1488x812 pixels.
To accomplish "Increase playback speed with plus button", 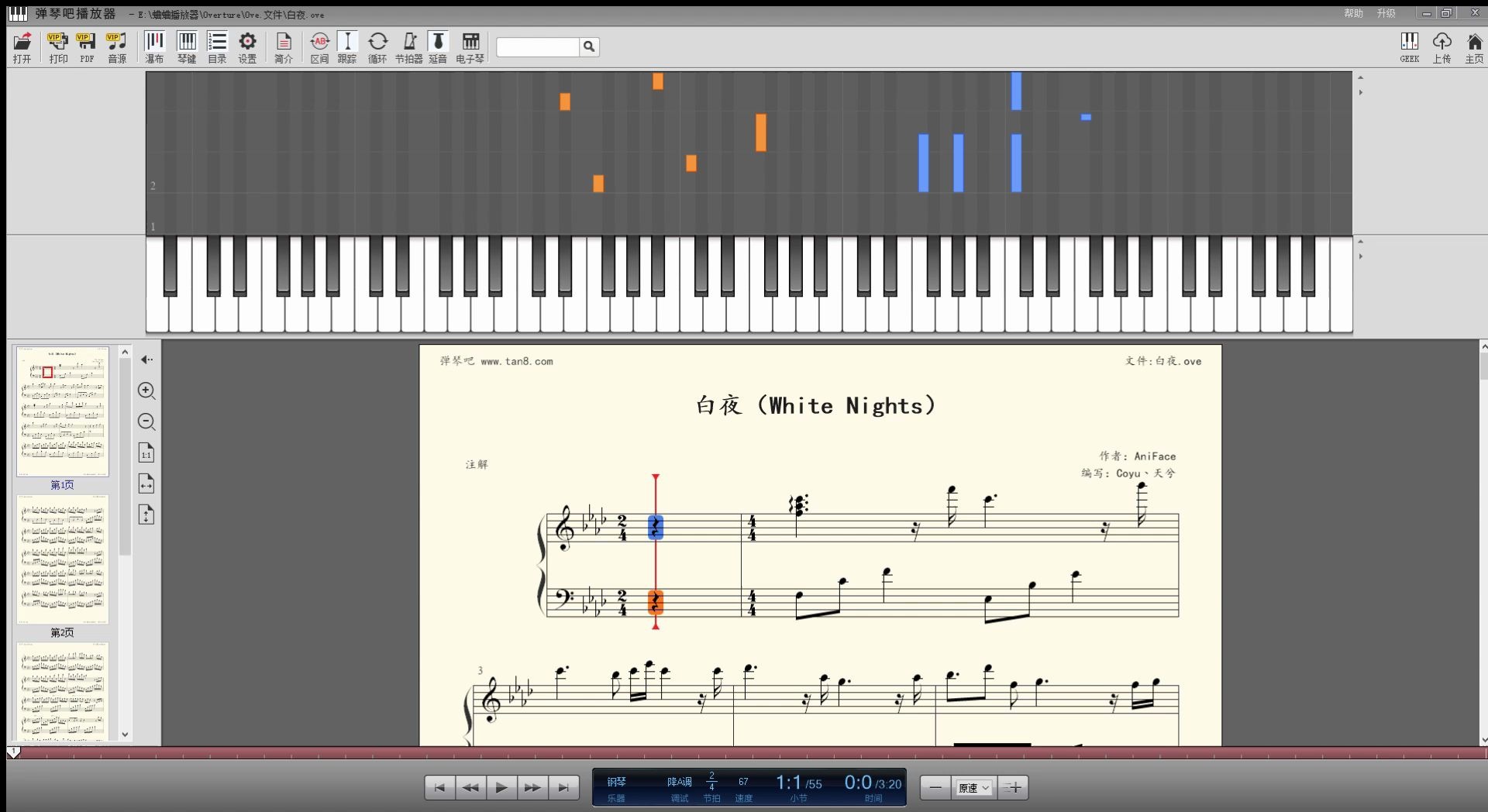I will (1013, 788).
